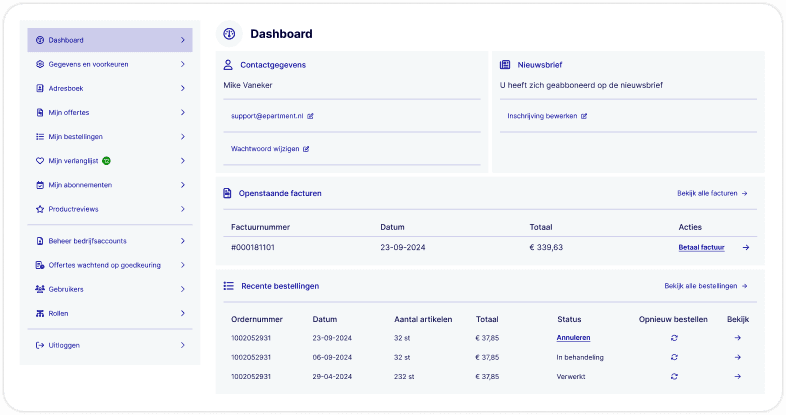Expand the Gegevens en voorkeuren chevron

pyautogui.click(x=182, y=64)
